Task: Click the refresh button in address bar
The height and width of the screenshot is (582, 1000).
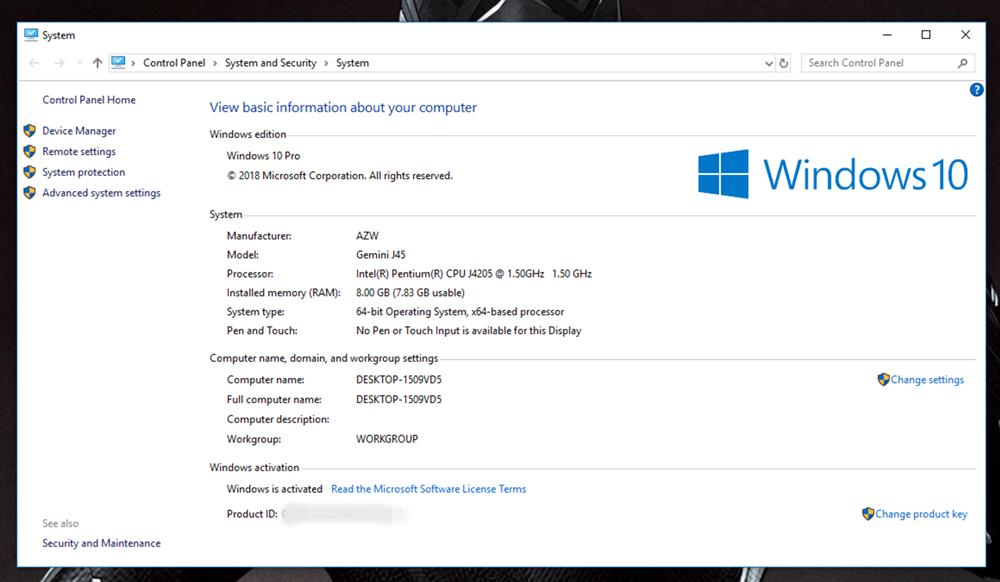Action: pyautogui.click(x=784, y=63)
